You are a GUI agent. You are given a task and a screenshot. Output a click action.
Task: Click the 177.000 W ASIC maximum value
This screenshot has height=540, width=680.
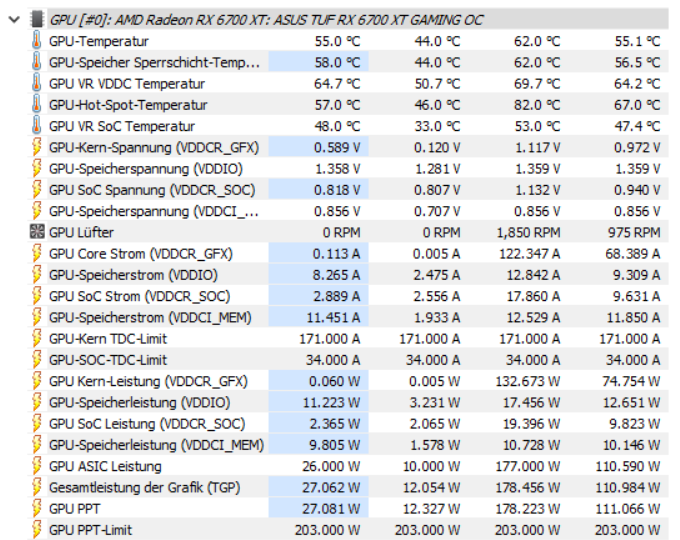527,466
